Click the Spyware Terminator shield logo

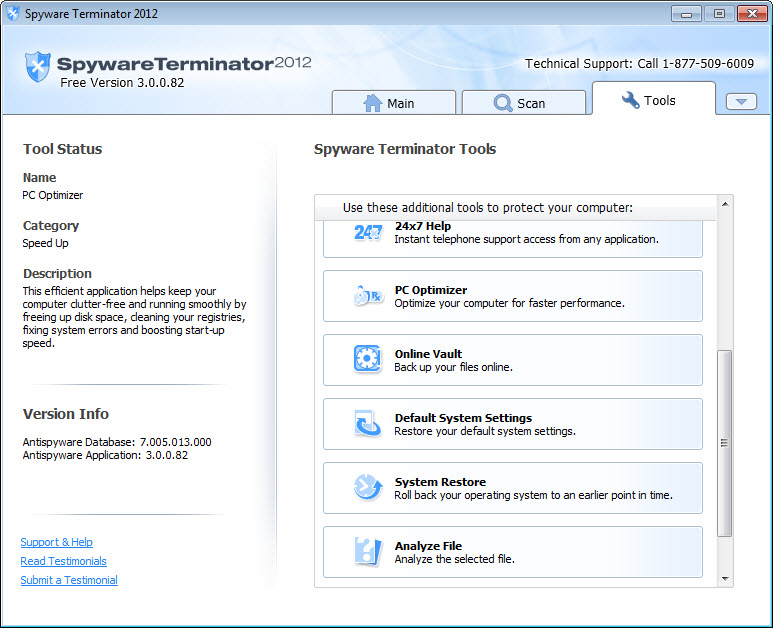[37, 67]
